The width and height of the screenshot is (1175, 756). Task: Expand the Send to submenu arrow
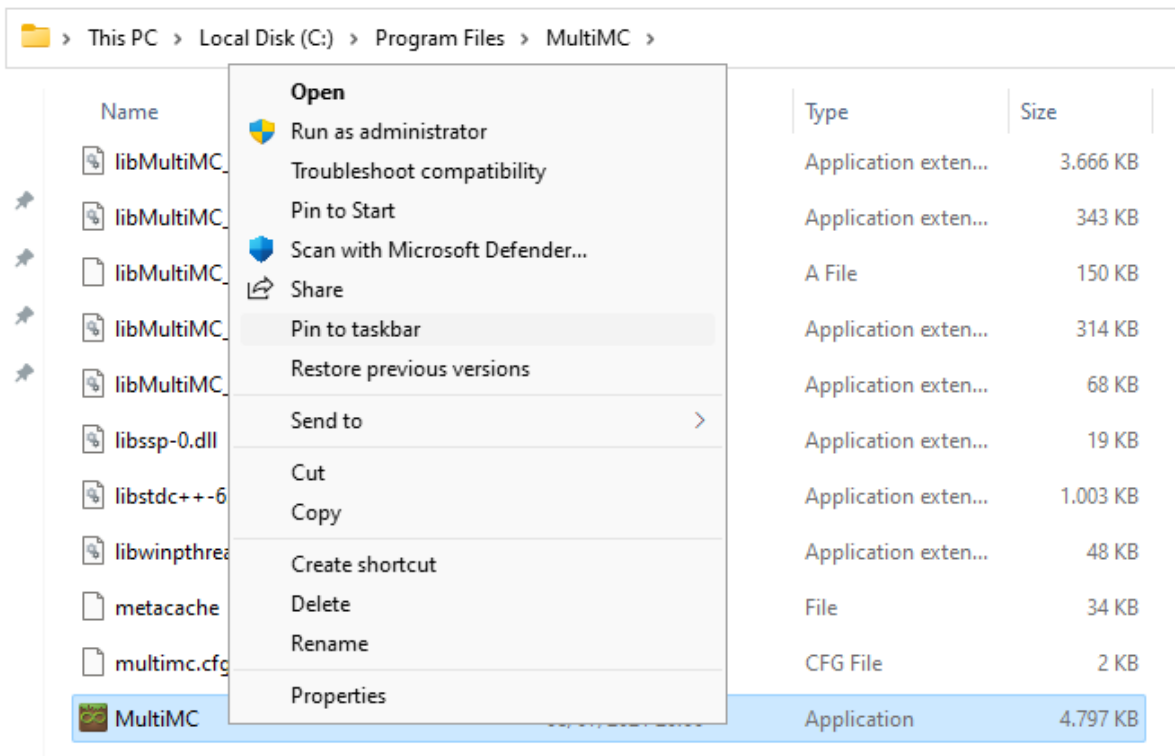700,421
